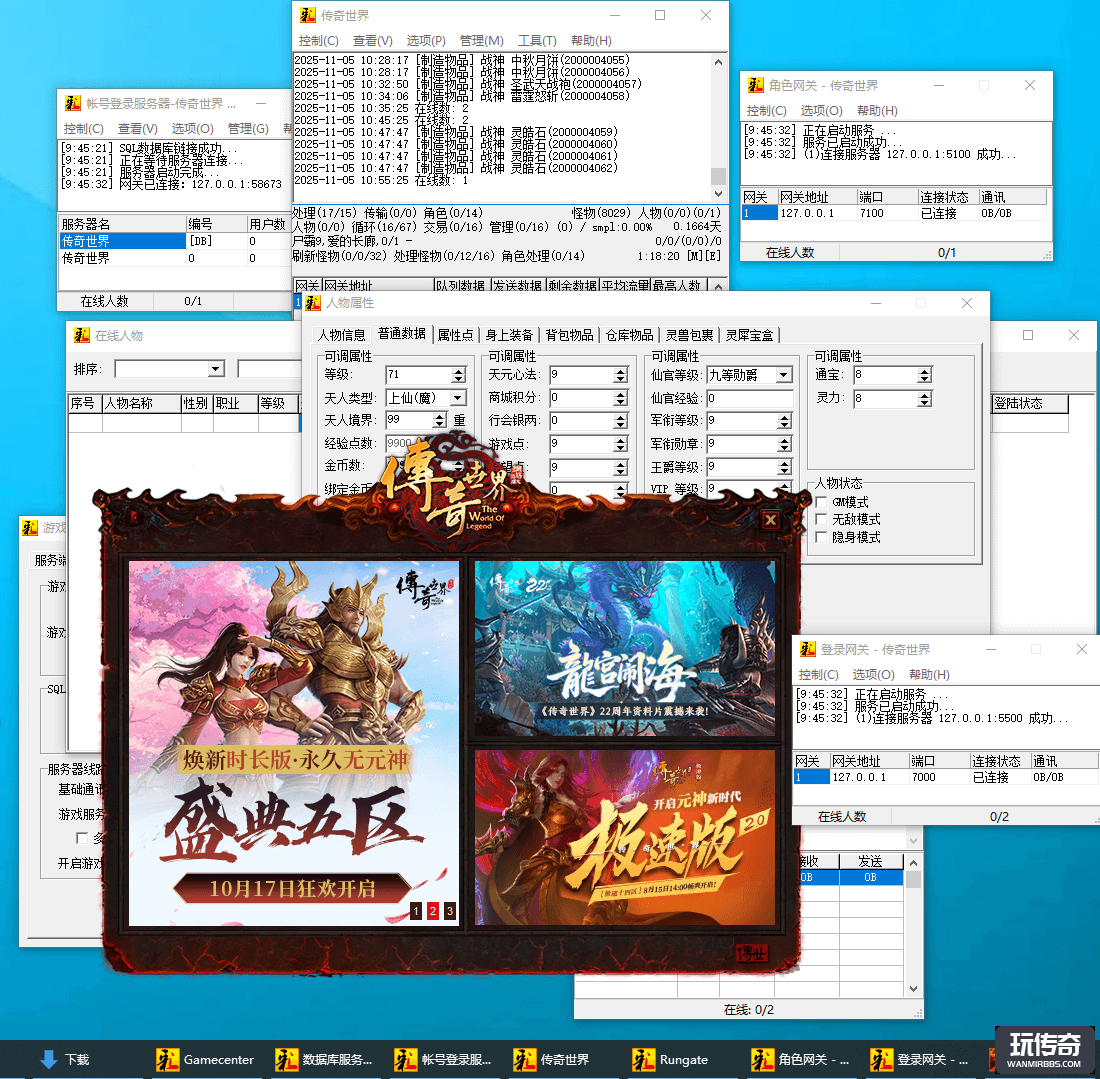
Task: Switch to 背包物品 tab
Action: [x=570, y=335]
